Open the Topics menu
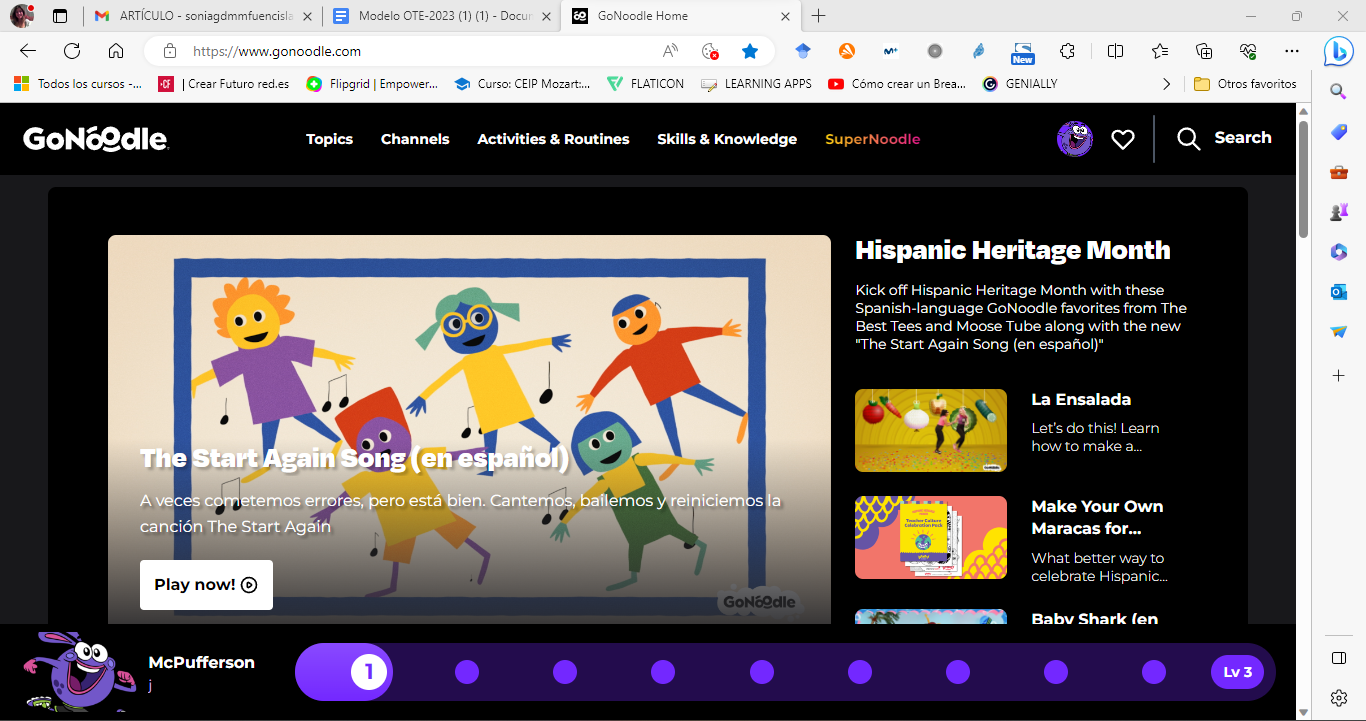 click(329, 139)
